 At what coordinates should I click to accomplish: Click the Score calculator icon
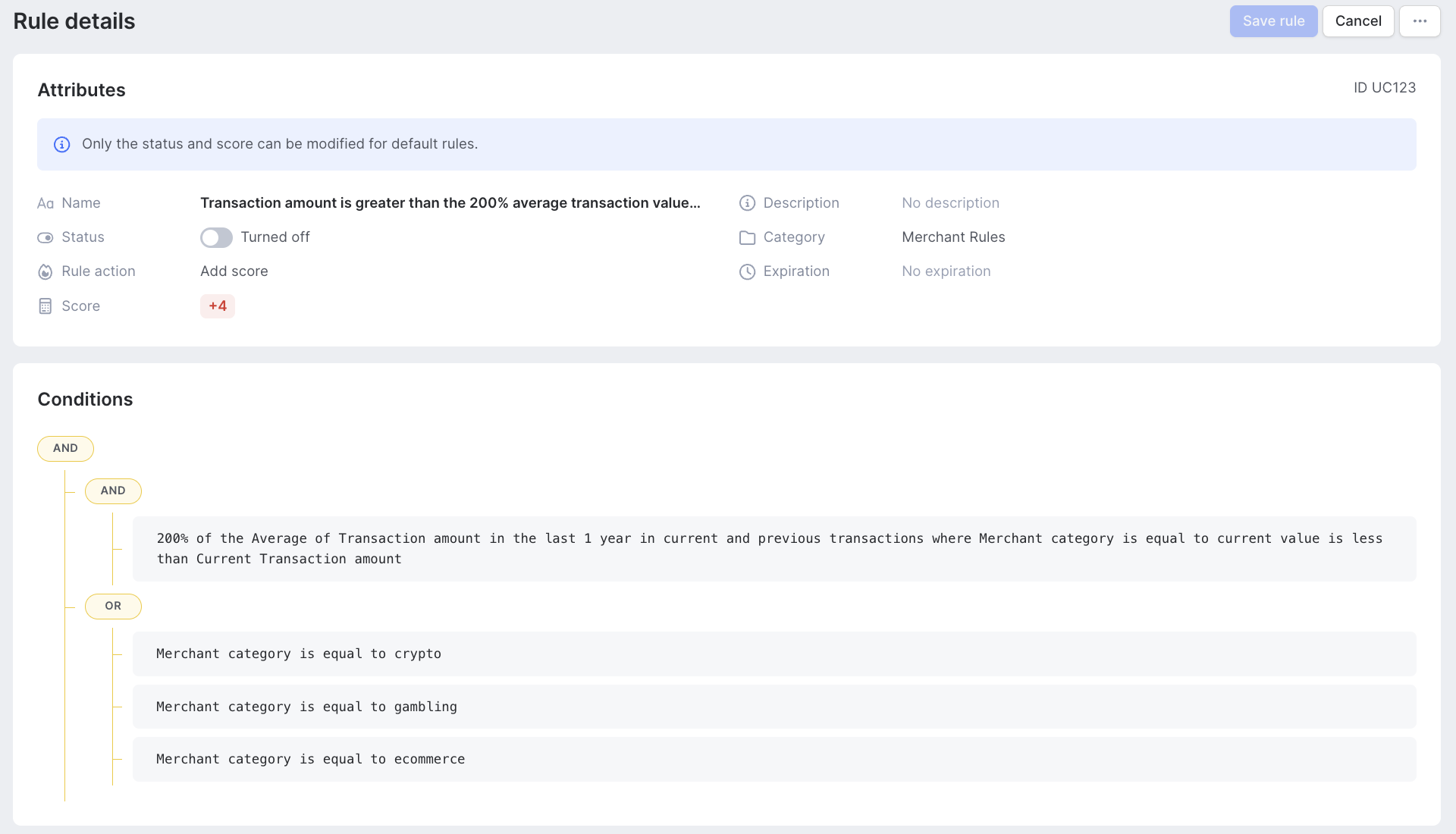(x=45, y=306)
